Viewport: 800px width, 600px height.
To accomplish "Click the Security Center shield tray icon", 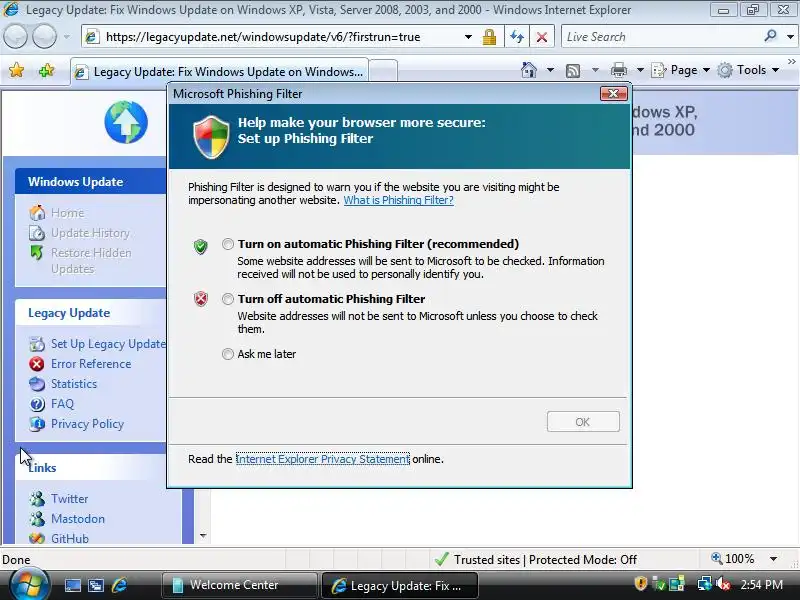I will click(640, 583).
